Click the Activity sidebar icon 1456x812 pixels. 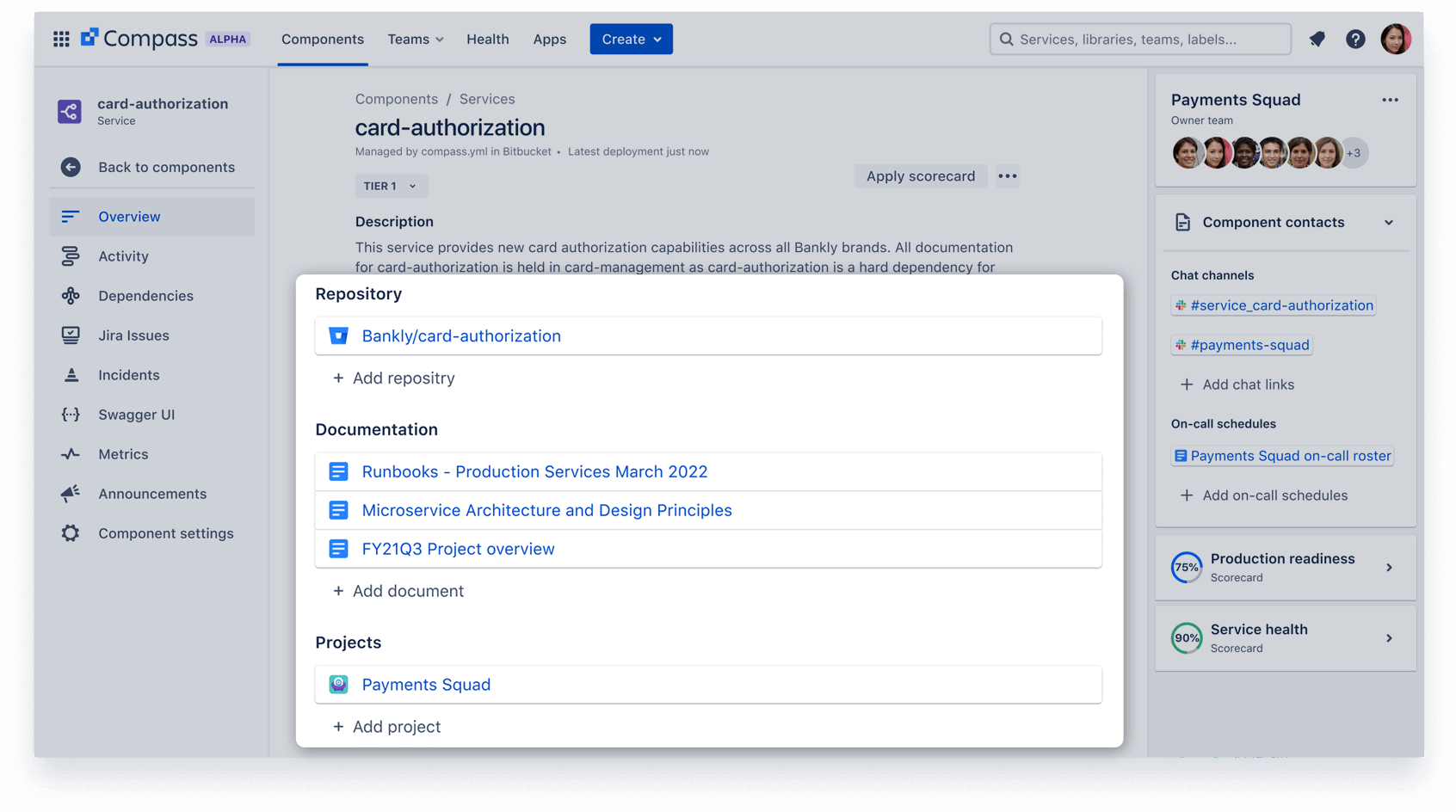click(71, 256)
